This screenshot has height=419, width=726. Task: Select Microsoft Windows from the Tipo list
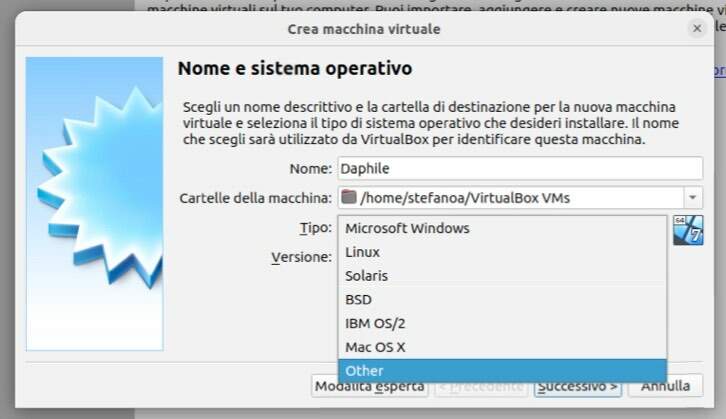[x=502, y=228]
